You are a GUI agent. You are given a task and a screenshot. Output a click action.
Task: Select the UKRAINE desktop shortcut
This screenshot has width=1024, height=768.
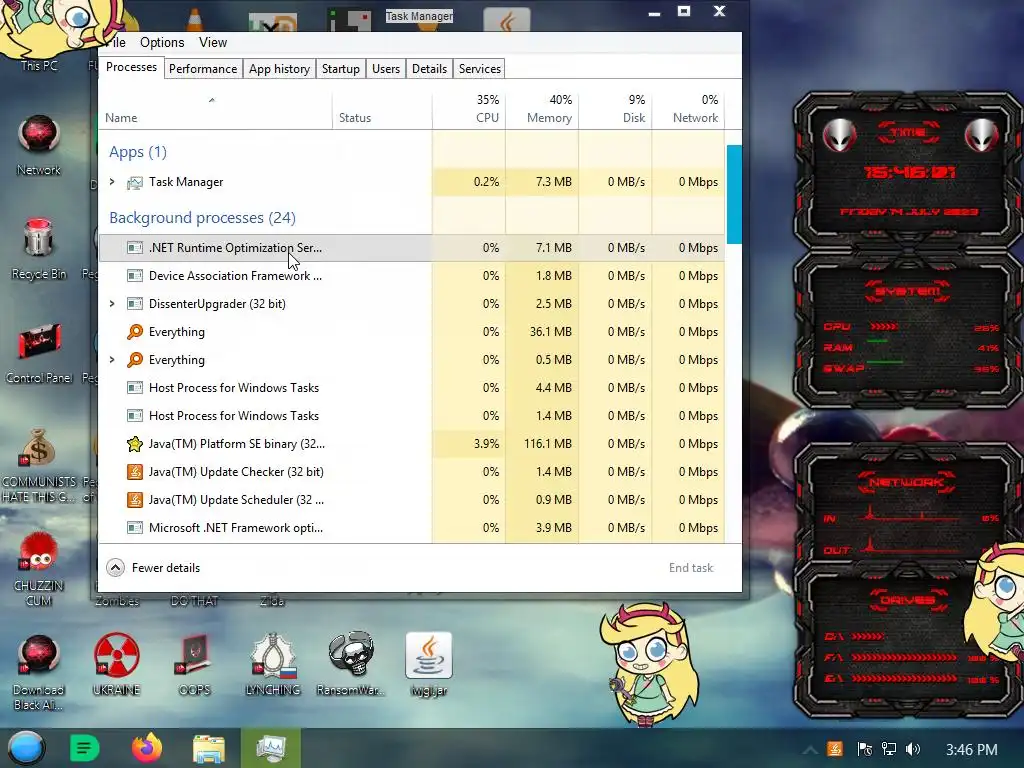point(116,664)
